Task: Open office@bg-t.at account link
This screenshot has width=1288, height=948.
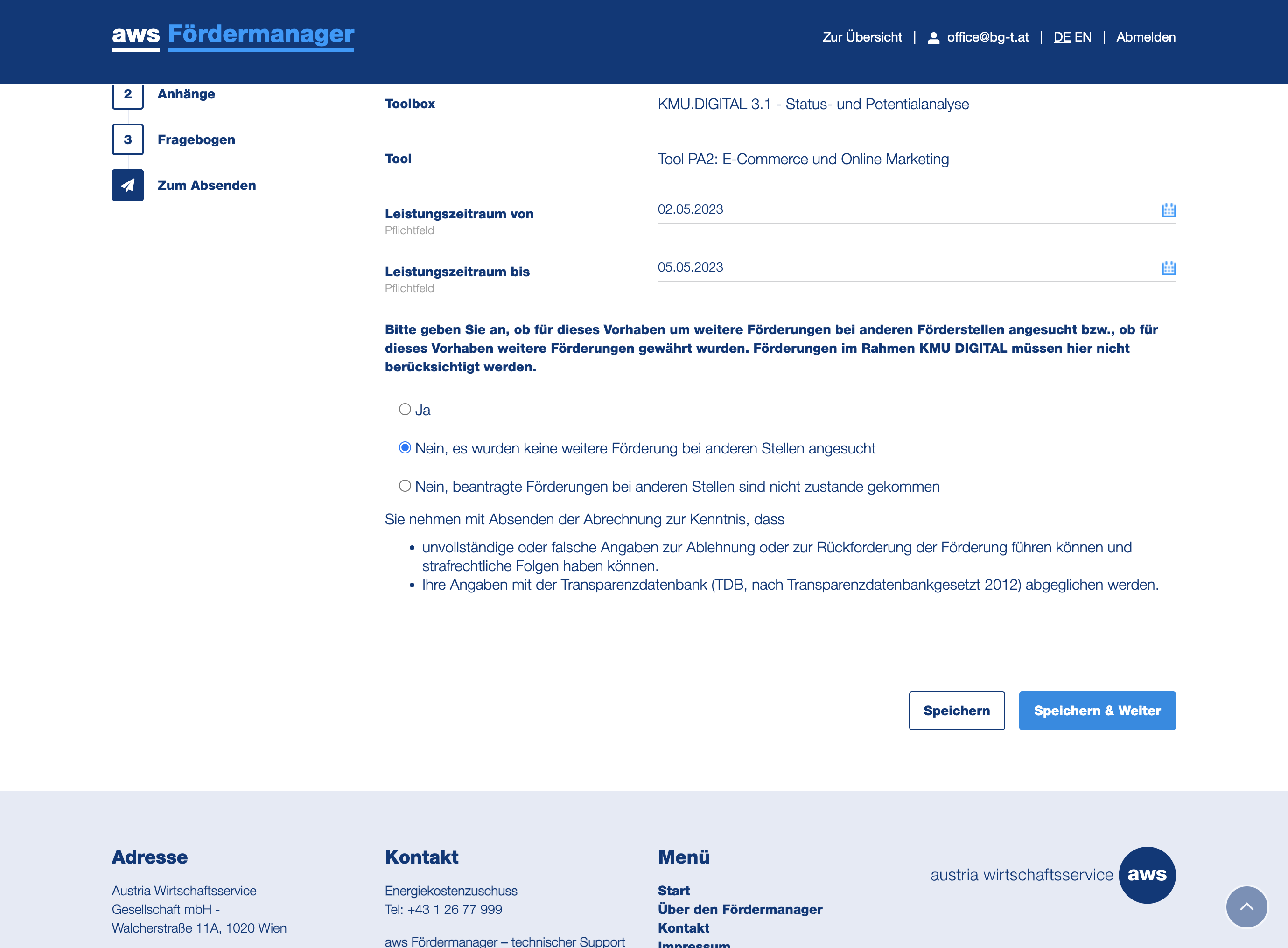Action: 987,37
